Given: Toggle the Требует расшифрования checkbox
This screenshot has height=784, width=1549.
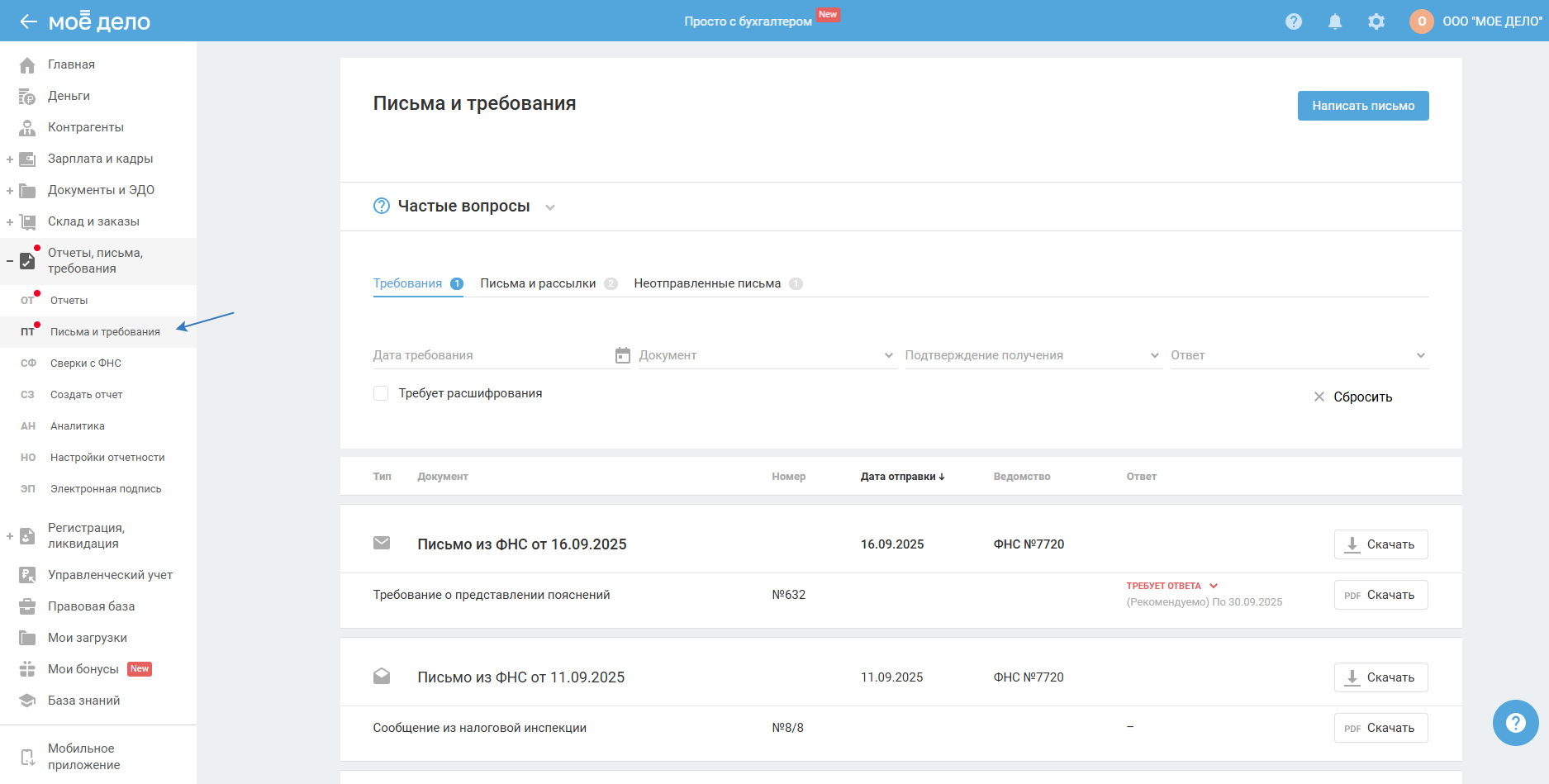Looking at the screenshot, I should point(381,393).
